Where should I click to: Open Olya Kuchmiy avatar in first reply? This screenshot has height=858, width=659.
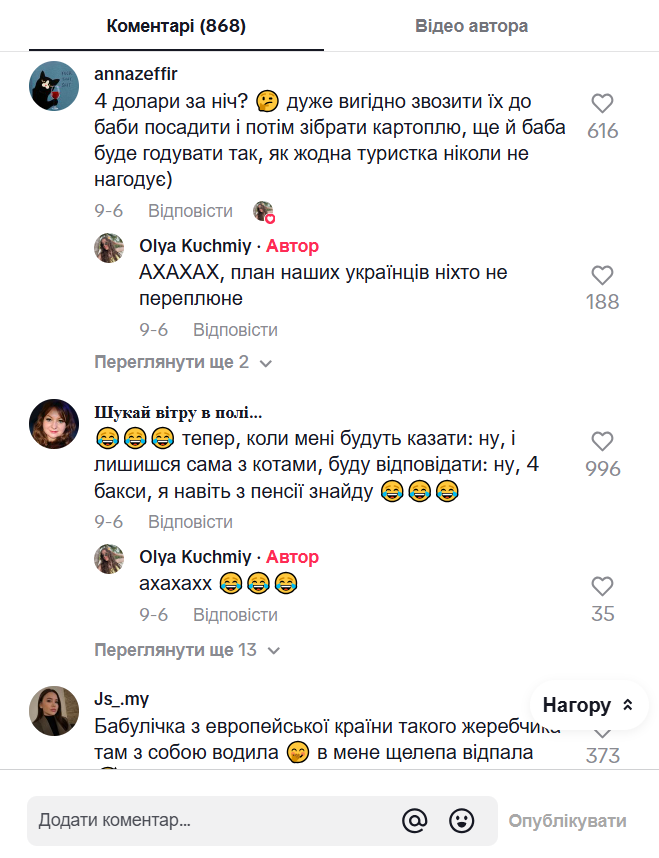(x=109, y=247)
